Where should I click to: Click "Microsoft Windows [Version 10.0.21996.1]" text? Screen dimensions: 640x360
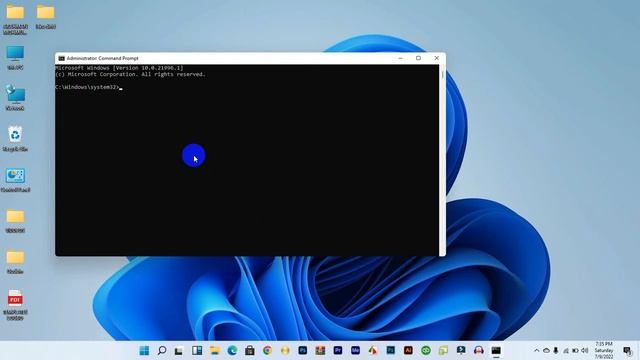pyautogui.click(x=119, y=68)
